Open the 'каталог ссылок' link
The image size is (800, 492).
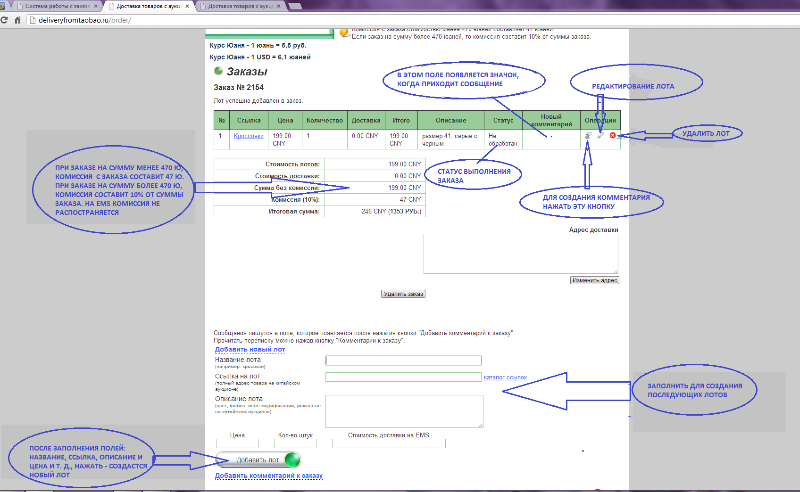pyautogui.click(x=505, y=377)
